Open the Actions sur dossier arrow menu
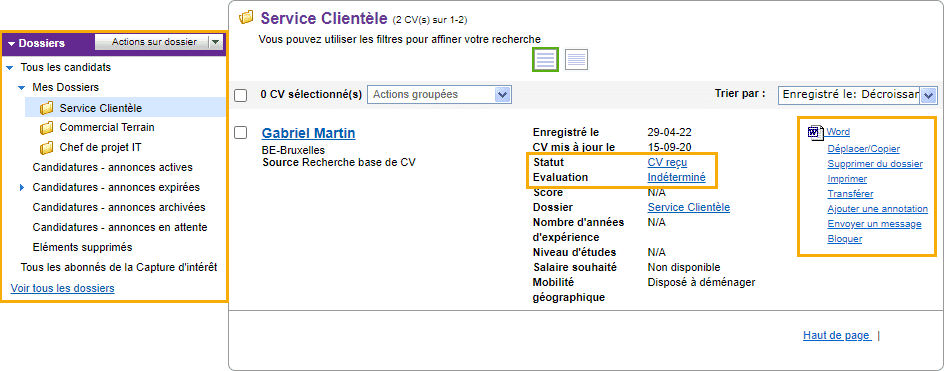This screenshot has width=944, height=371. 216,42
